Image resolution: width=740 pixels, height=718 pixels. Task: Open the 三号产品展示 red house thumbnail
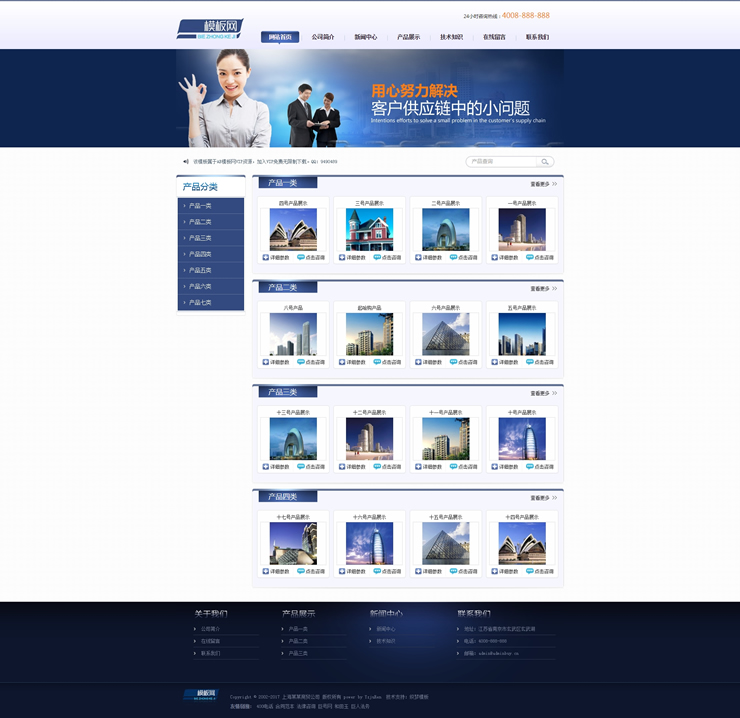(x=369, y=230)
